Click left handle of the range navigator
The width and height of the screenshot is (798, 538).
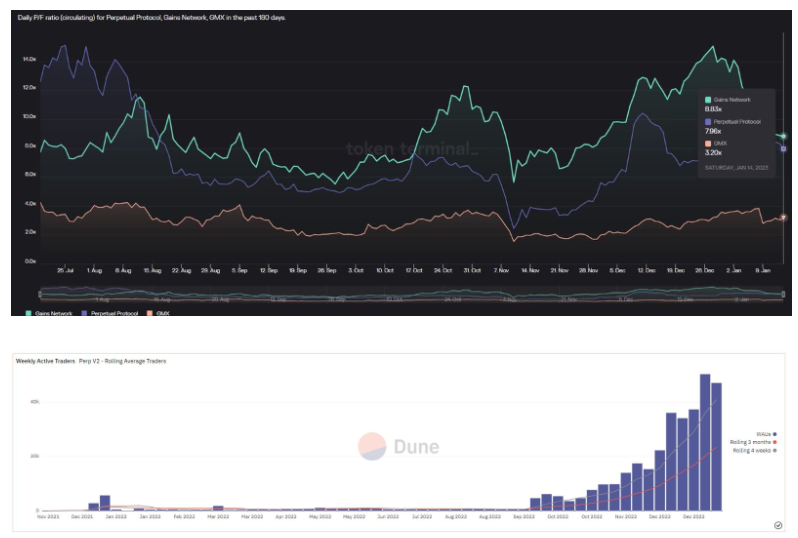click(40, 294)
